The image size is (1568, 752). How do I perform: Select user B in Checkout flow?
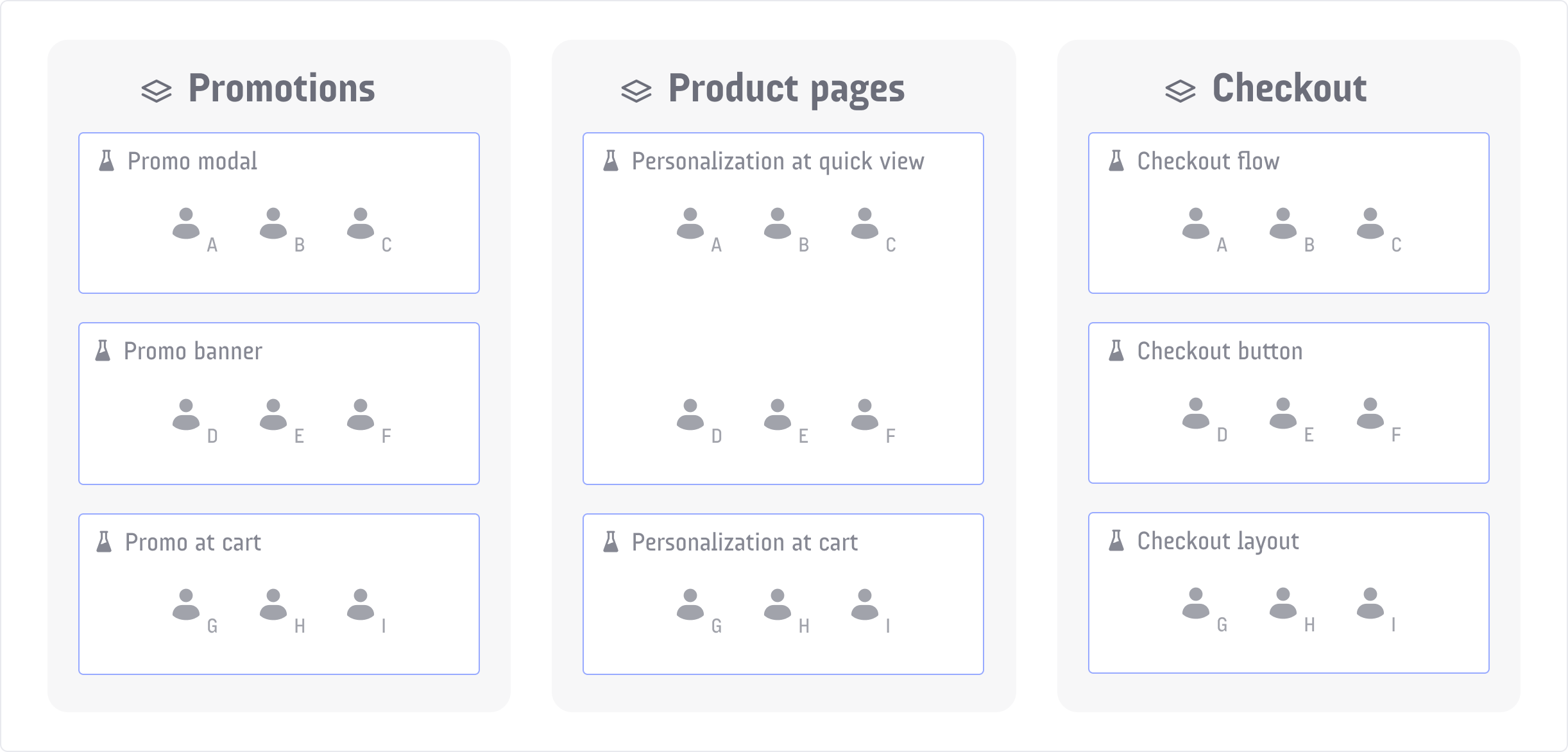tap(1283, 223)
